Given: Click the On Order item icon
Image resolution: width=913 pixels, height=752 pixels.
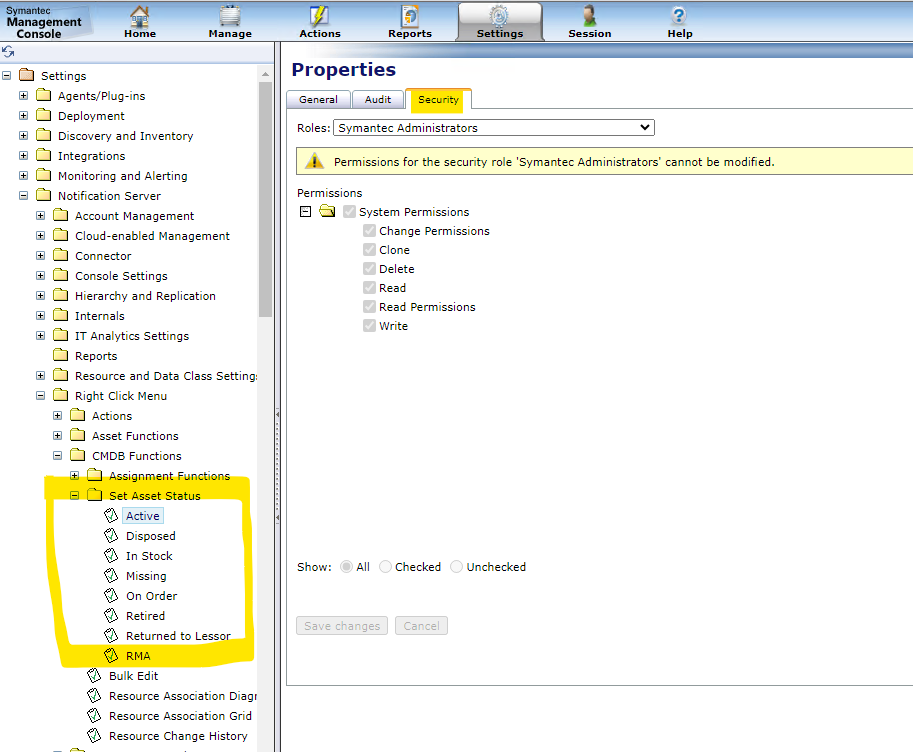Looking at the screenshot, I should 111,595.
